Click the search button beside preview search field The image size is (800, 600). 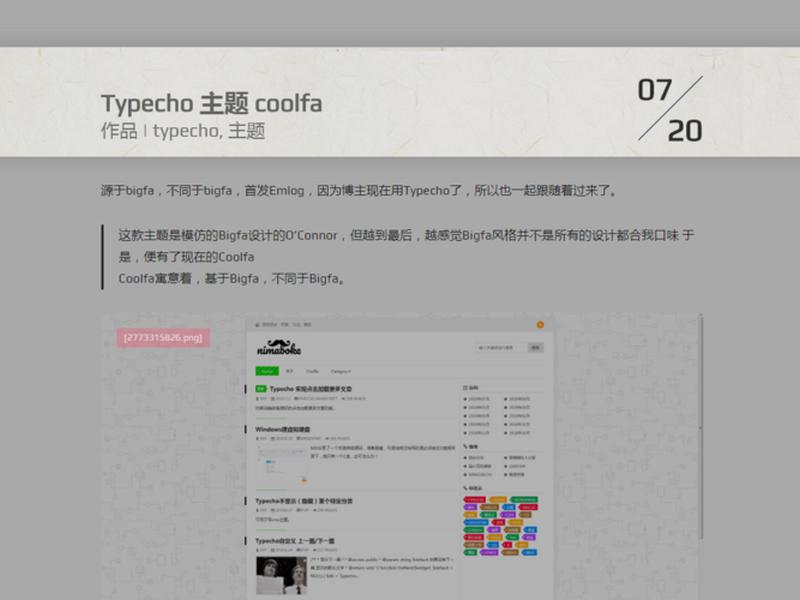[x=535, y=347]
